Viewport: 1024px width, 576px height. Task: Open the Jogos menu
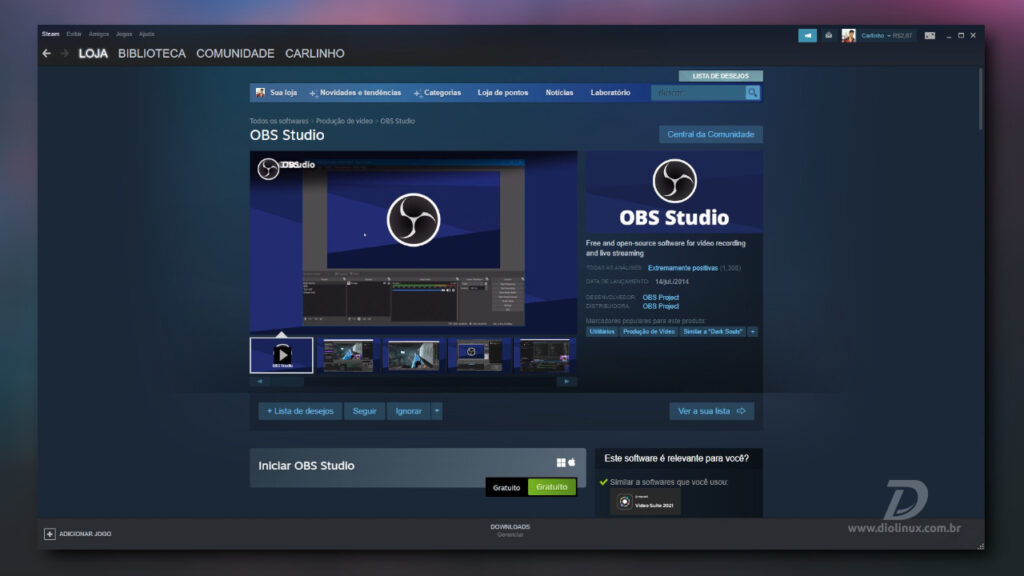coord(124,34)
